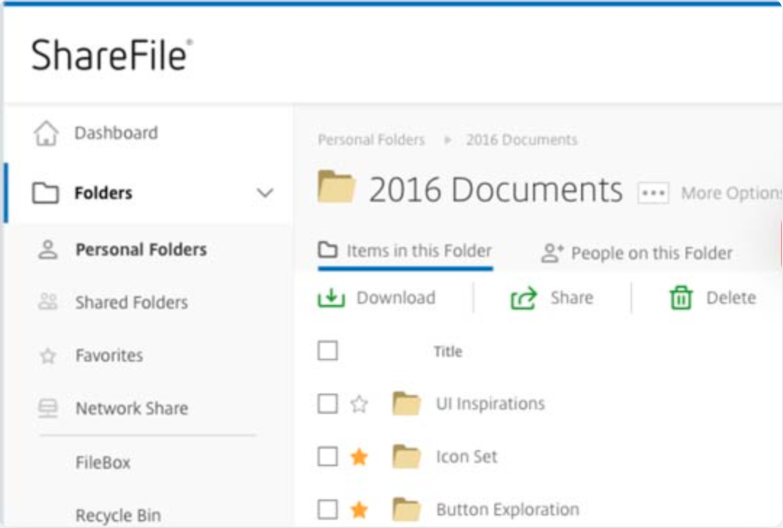
Task: Open Shared Folders in the sidebar
Action: coord(131,303)
